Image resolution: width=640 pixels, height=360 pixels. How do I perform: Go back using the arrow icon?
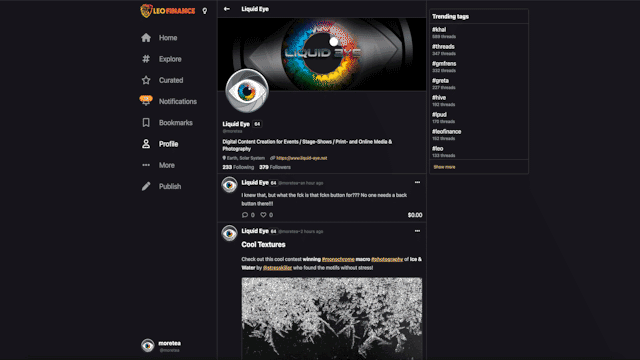(227, 9)
